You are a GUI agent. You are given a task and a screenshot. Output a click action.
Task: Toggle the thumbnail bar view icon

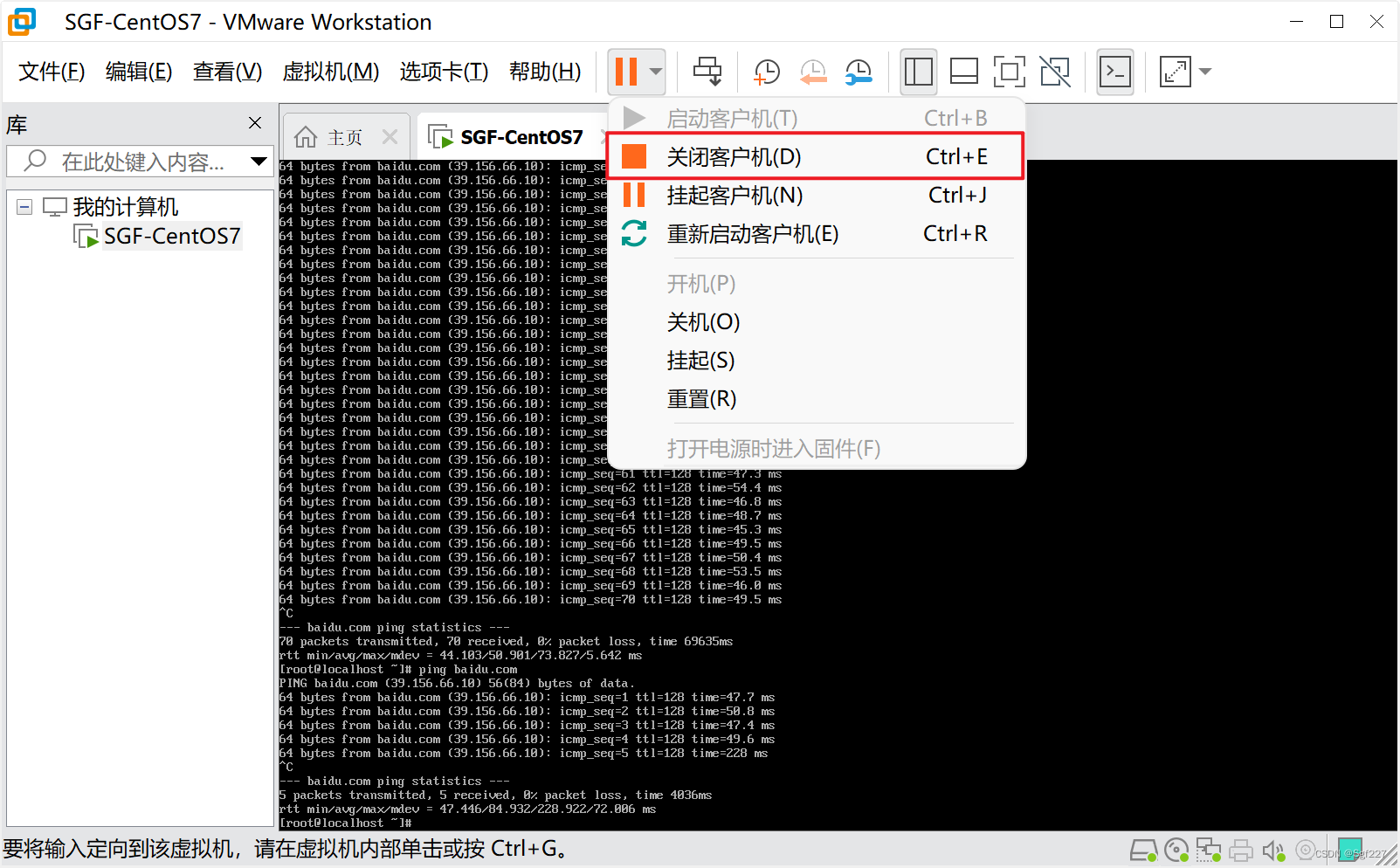point(964,72)
